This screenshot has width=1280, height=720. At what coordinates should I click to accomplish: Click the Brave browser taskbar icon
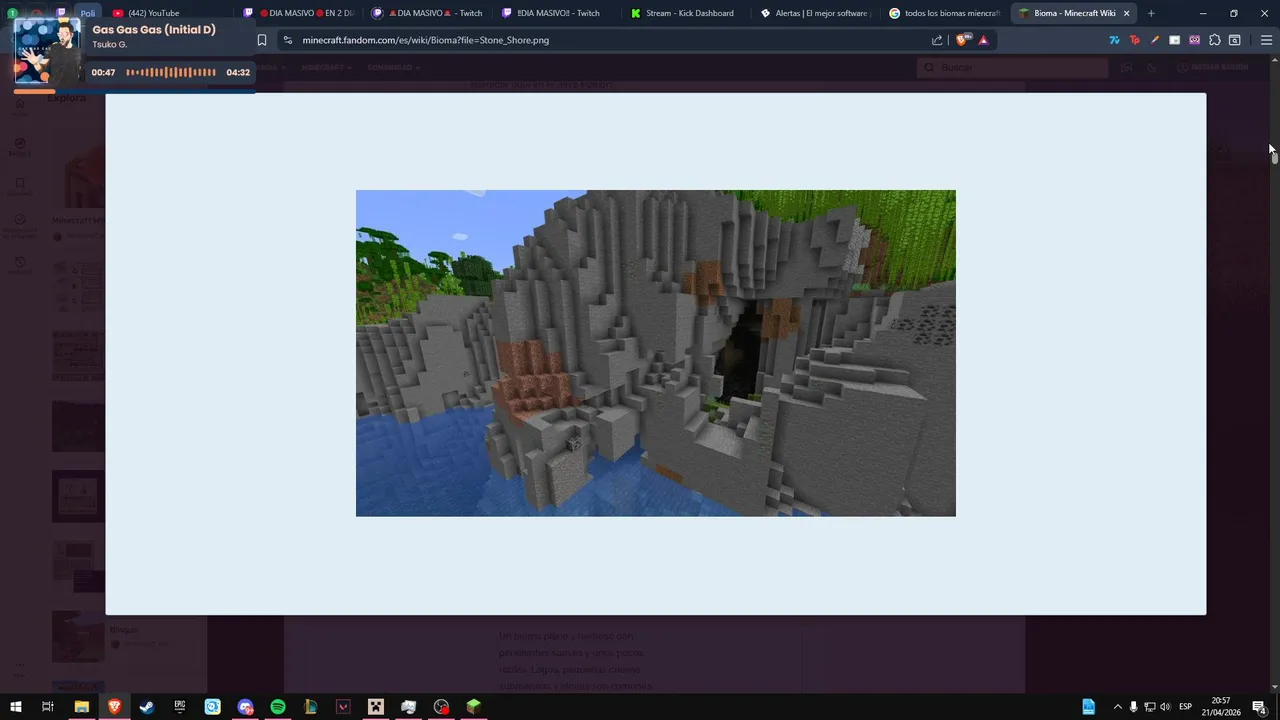(x=114, y=707)
